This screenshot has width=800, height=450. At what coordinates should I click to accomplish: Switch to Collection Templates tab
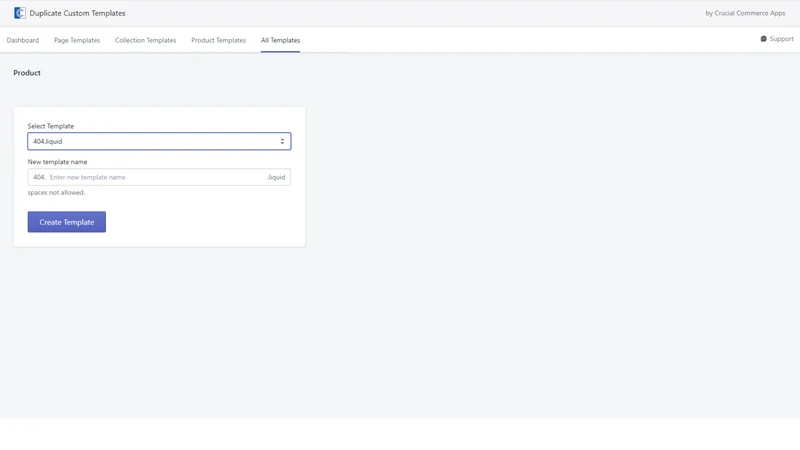point(145,40)
